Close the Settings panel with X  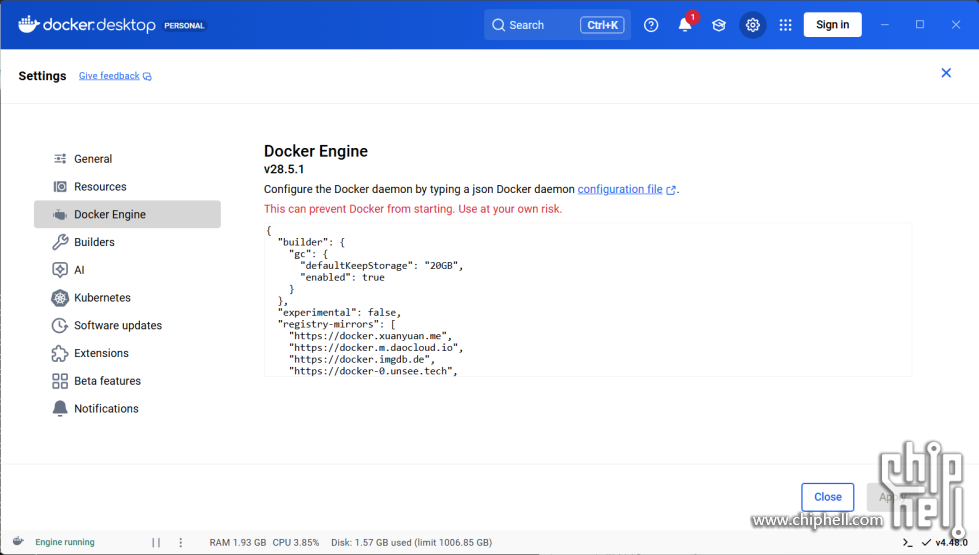pyautogui.click(x=946, y=73)
